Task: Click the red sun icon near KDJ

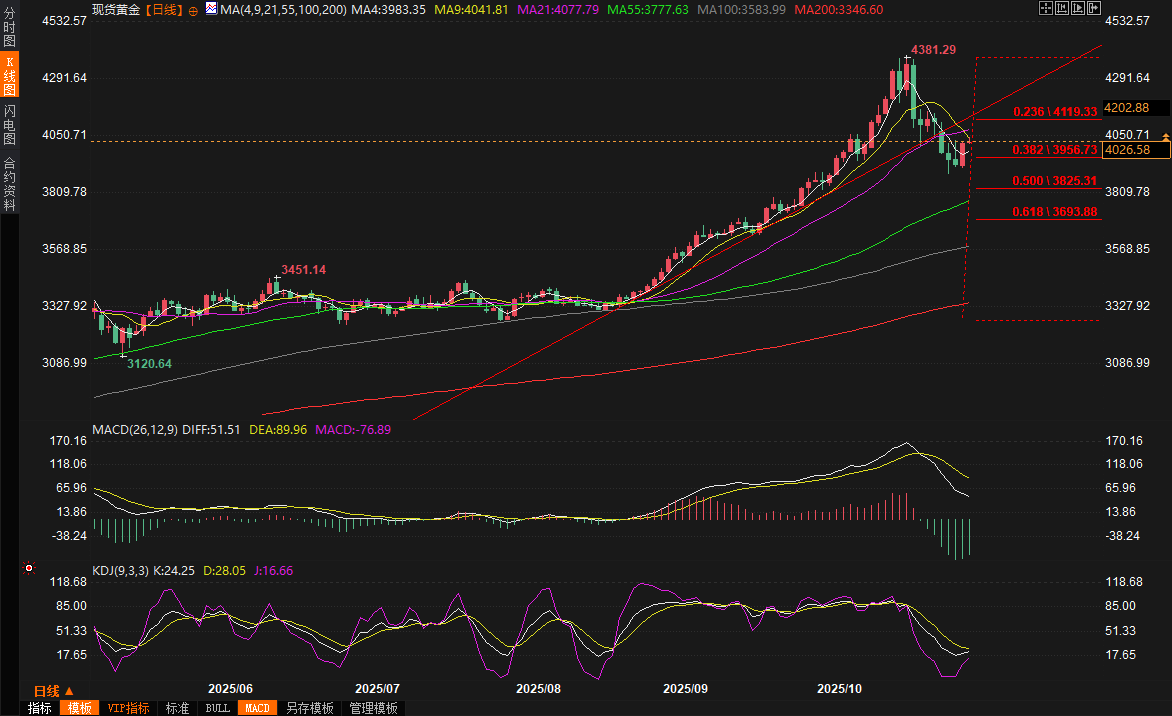Action: pyautogui.click(x=27, y=569)
